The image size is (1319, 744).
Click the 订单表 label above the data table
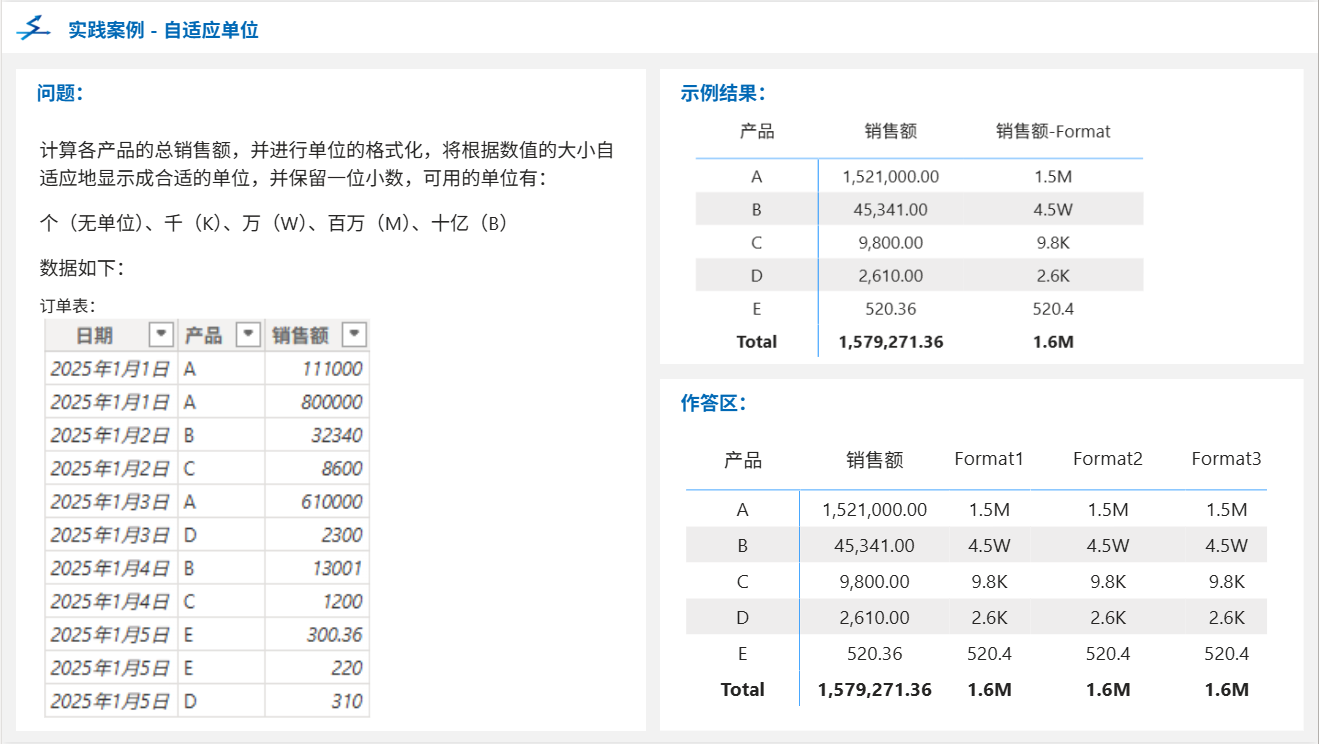point(67,307)
